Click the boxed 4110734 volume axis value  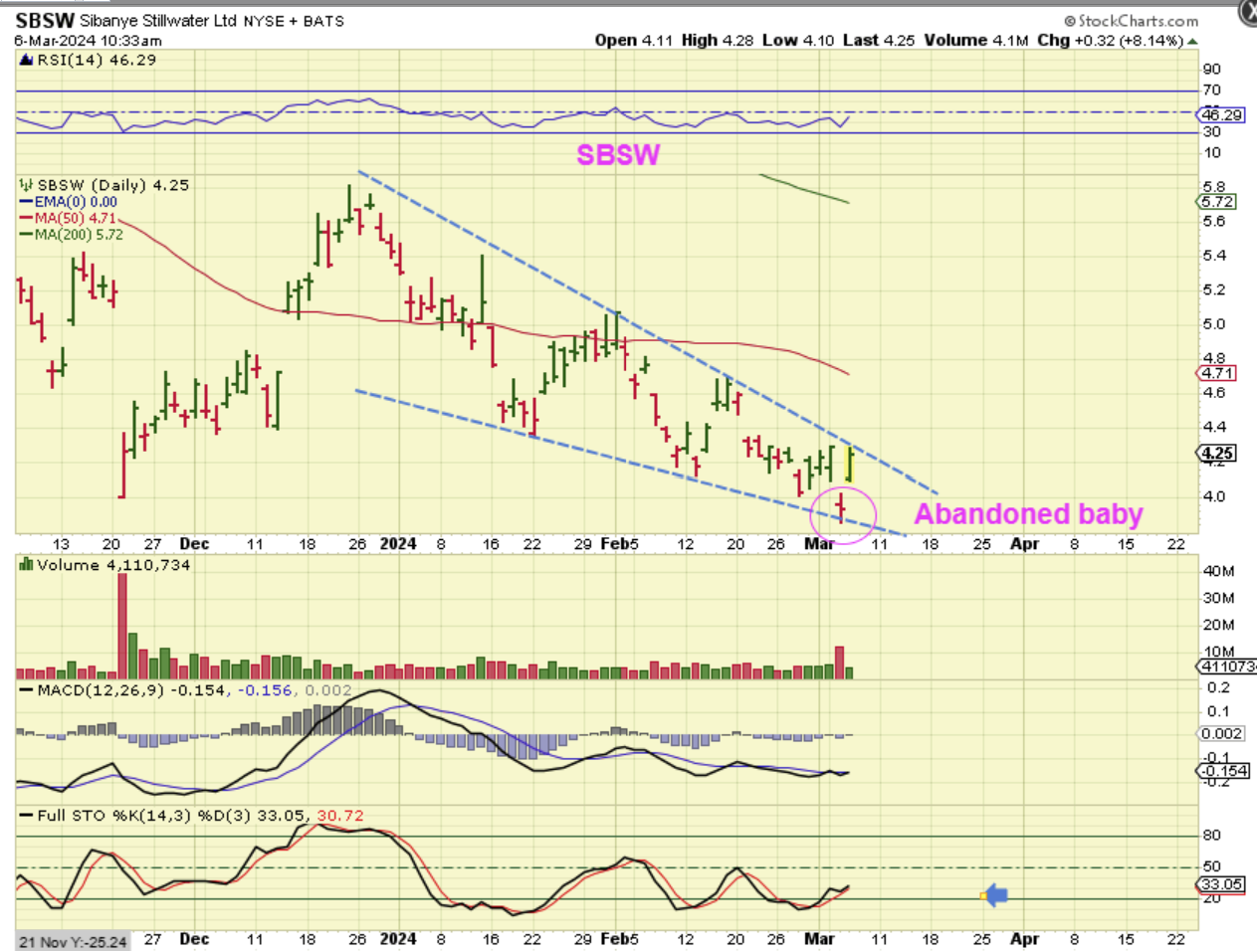coord(1226,666)
